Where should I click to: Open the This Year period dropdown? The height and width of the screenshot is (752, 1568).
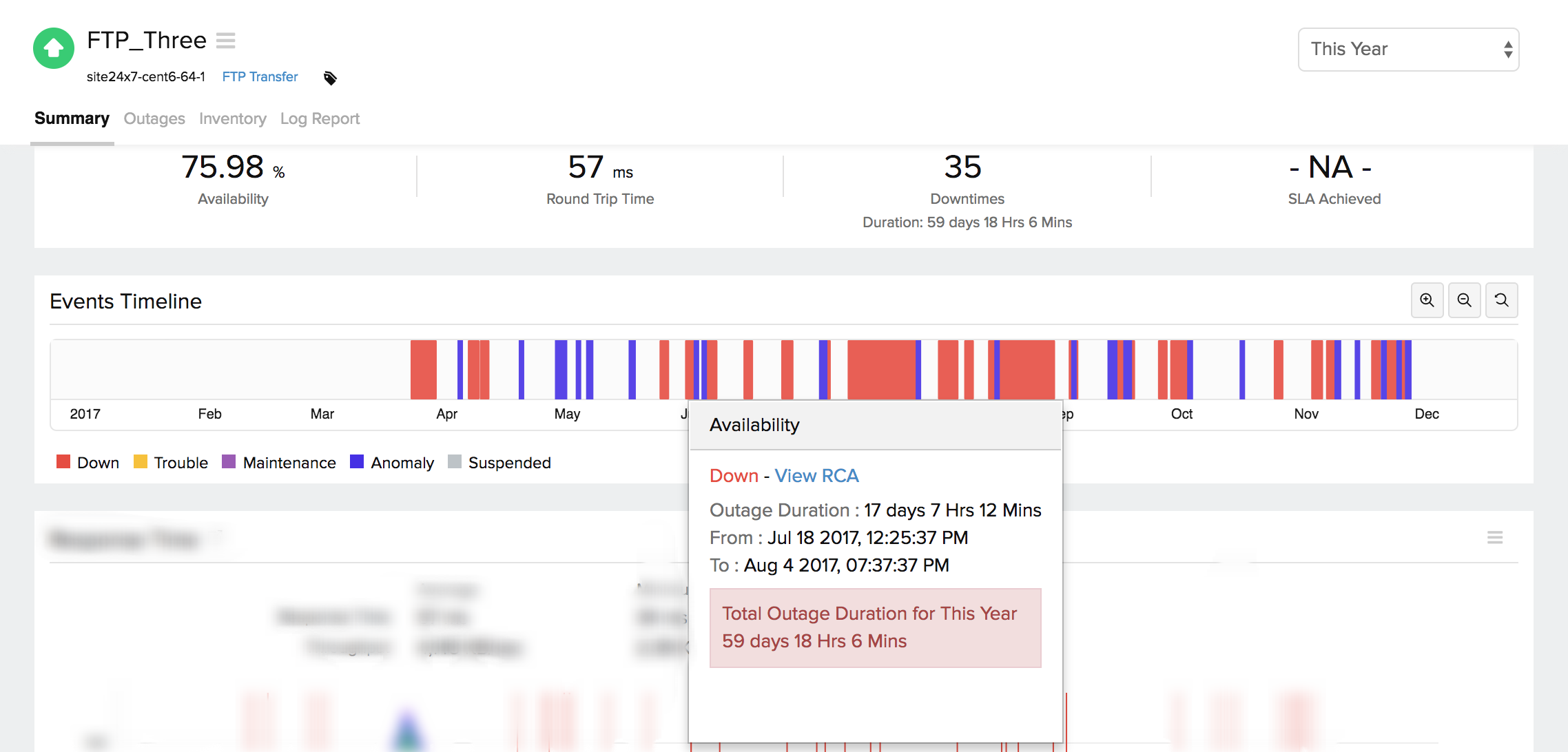(1408, 49)
